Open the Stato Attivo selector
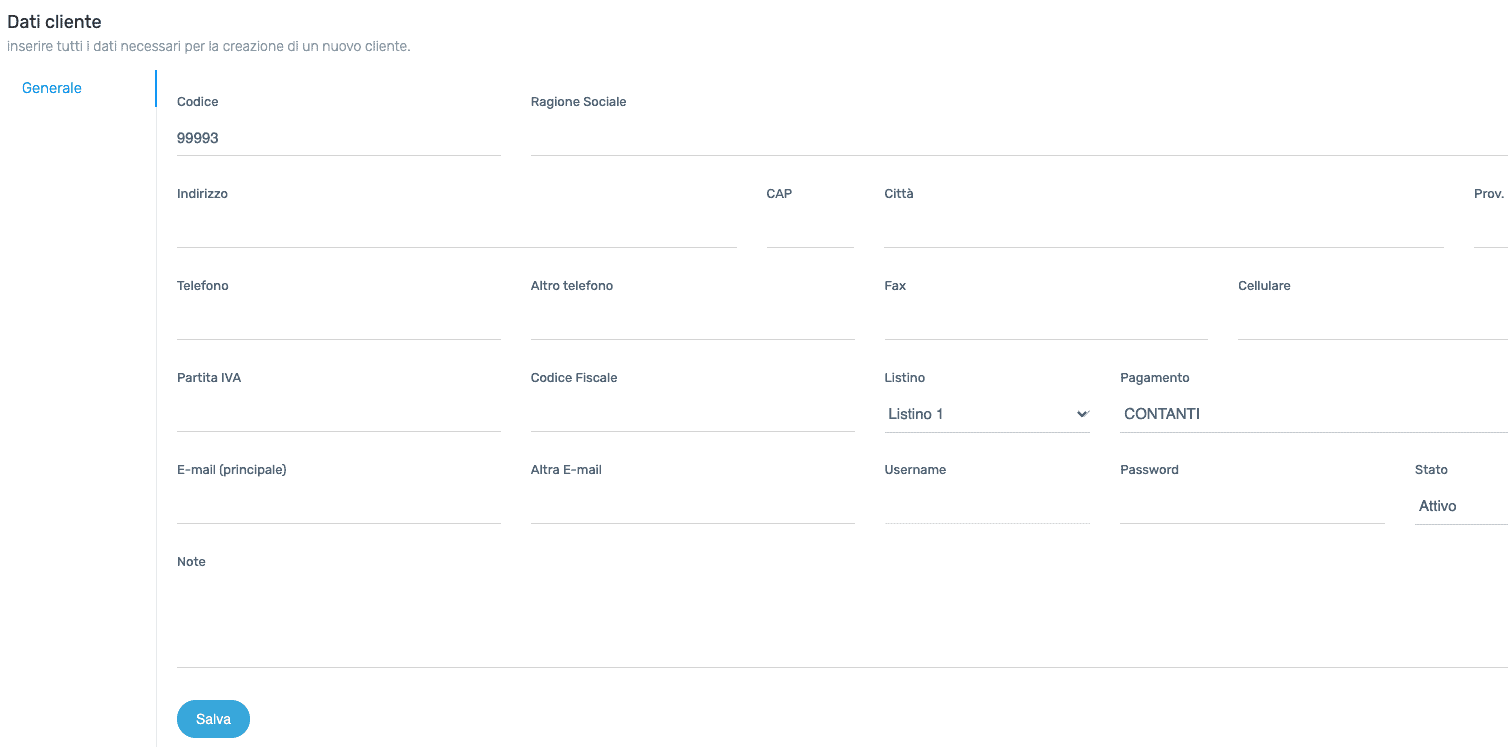The width and height of the screenshot is (1508, 747). 1461,506
